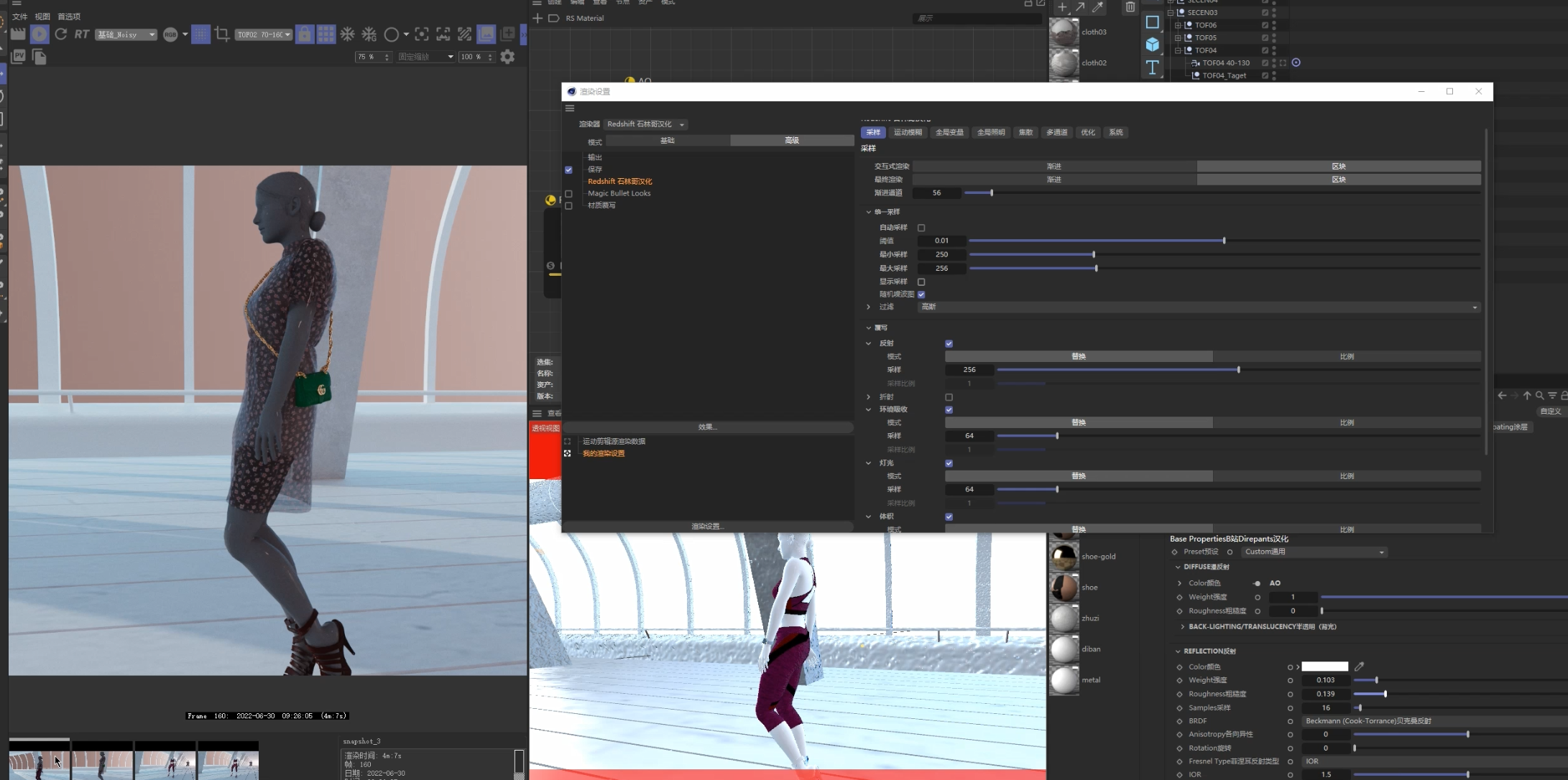Select the shoe-gold material thumbnail

pos(1064,556)
